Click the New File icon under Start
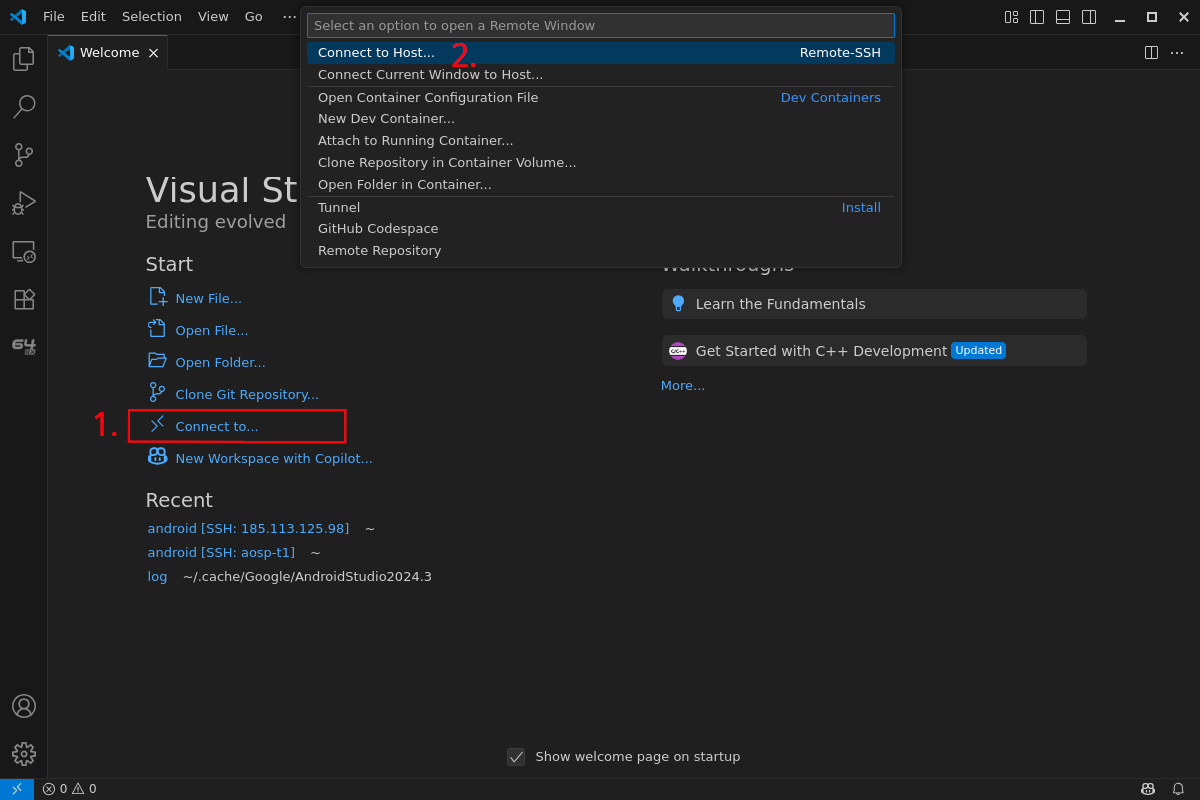 [158, 297]
